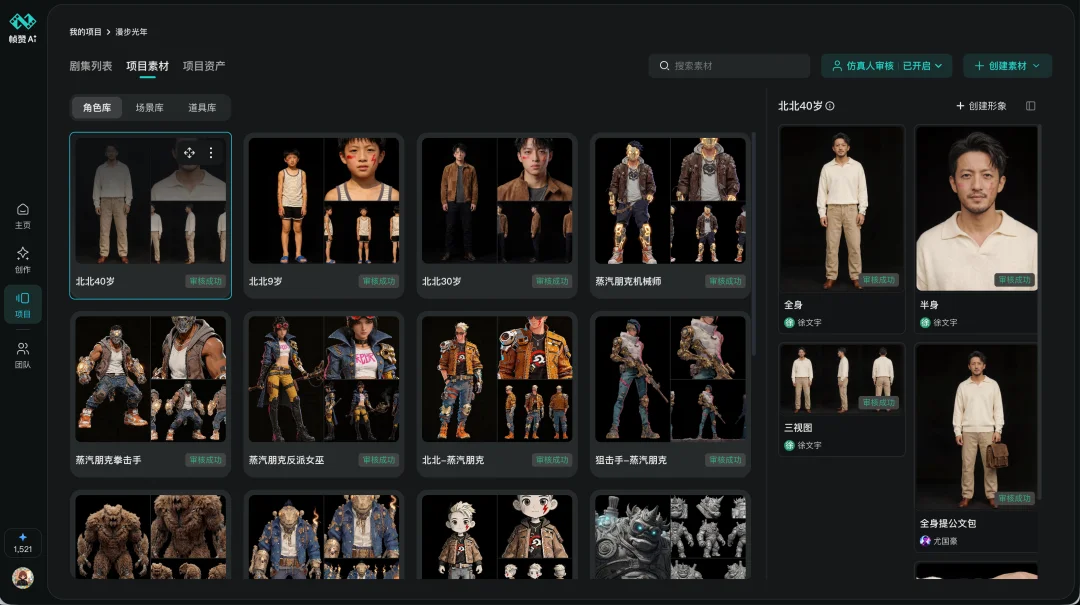Switch to the 剧集列表 tab
This screenshot has width=1080, height=605.
91,66
